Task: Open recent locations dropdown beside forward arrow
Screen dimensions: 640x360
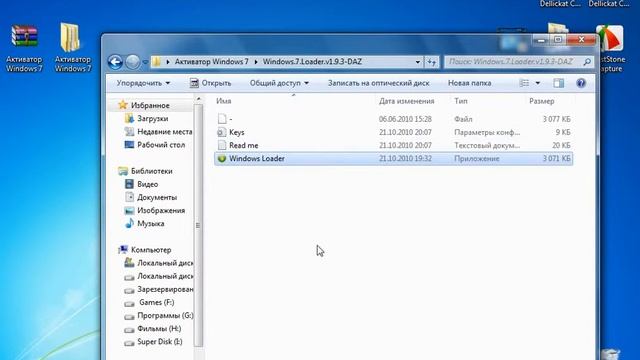Action: coord(145,62)
